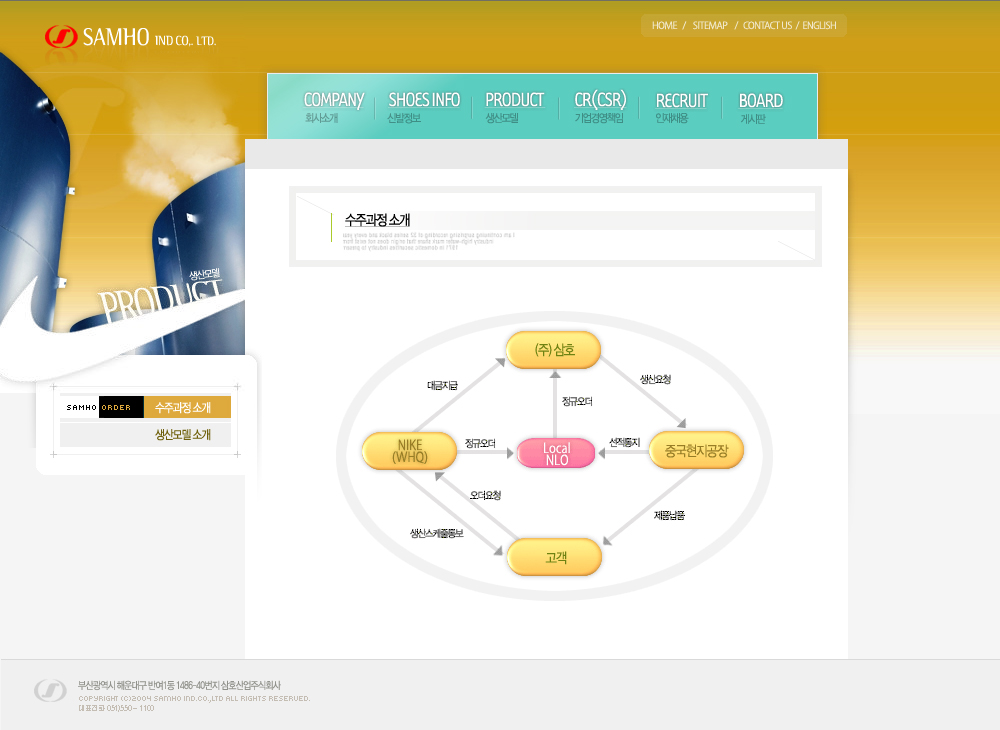The height and width of the screenshot is (730, 1000).
Task: Click the pink Local NLO node
Action: 556,453
